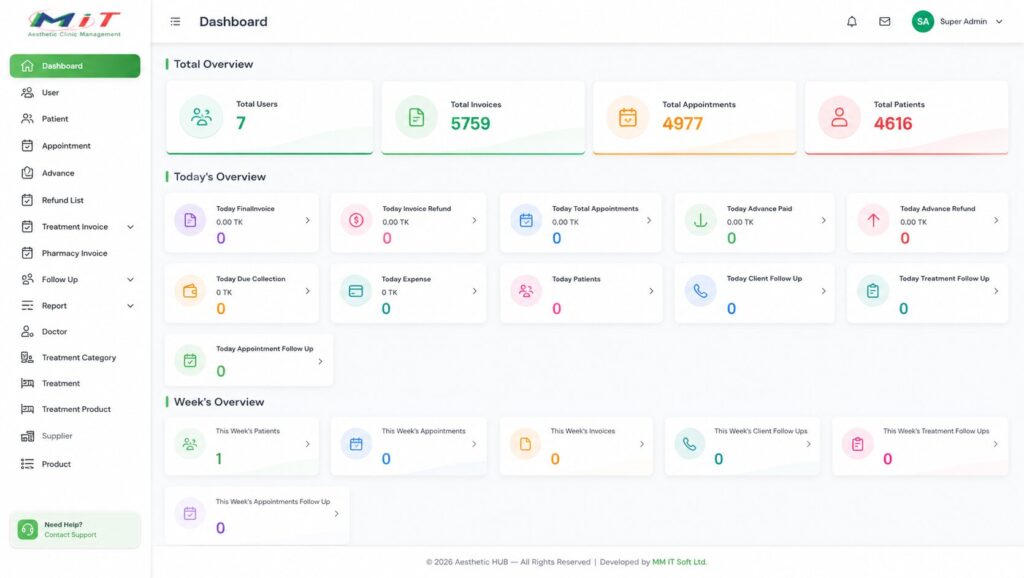
Task: Open the Pharmacy Invoice menu label
Action: (x=74, y=253)
